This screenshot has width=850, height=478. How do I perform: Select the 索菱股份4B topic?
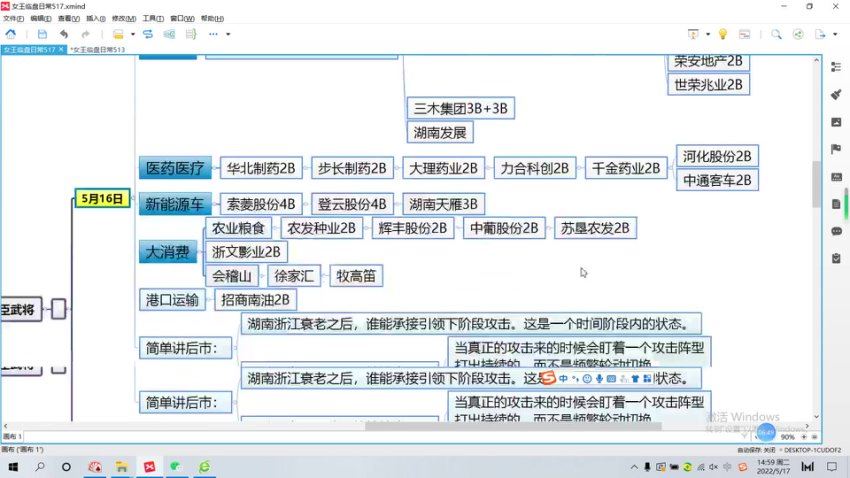pyautogui.click(x=261, y=204)
